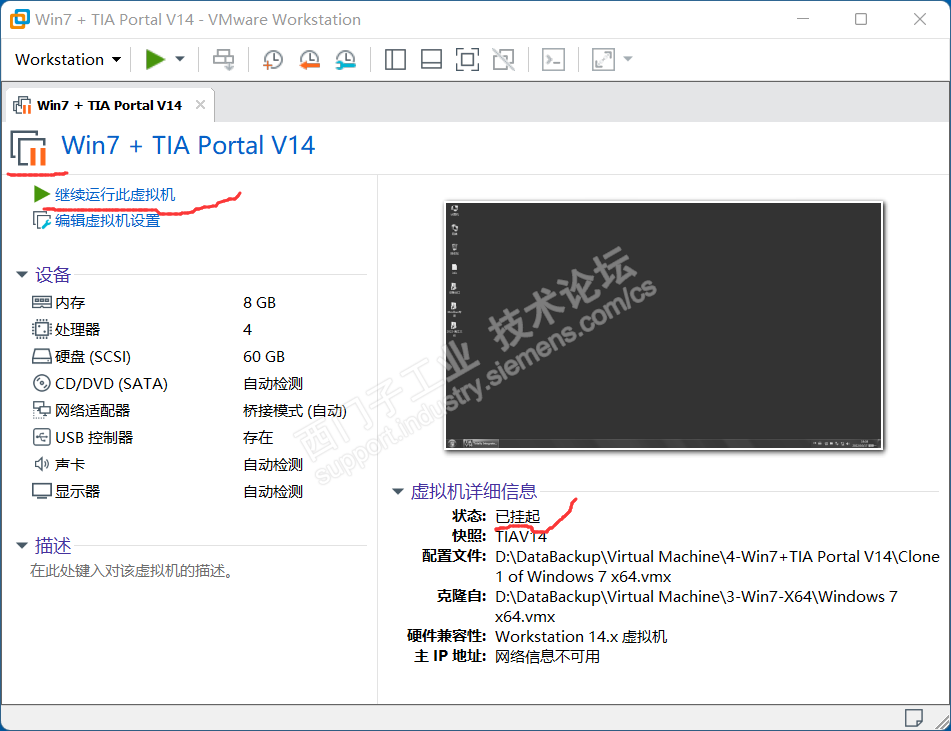Click the VM tab icon
The image size is (951, 731).
point(22,105)
